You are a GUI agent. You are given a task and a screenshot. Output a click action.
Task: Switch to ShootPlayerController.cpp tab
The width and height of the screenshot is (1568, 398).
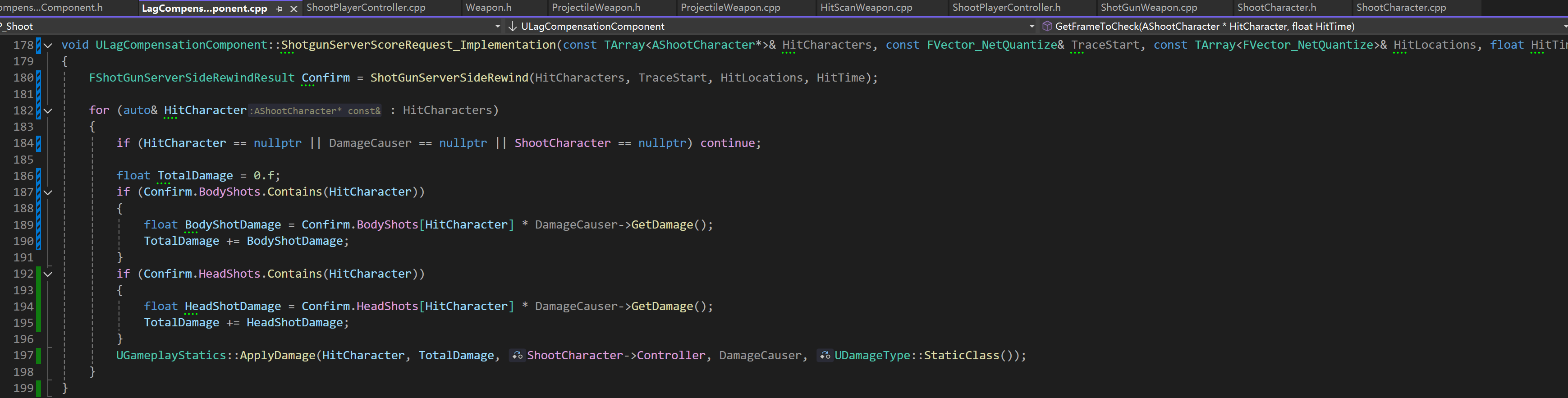click(366, 8)
